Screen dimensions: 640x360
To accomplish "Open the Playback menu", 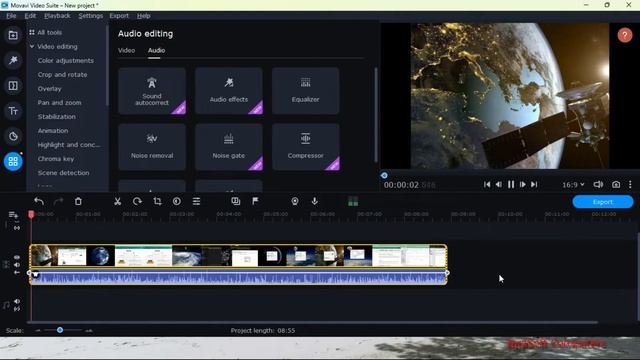I will [57, 16].
